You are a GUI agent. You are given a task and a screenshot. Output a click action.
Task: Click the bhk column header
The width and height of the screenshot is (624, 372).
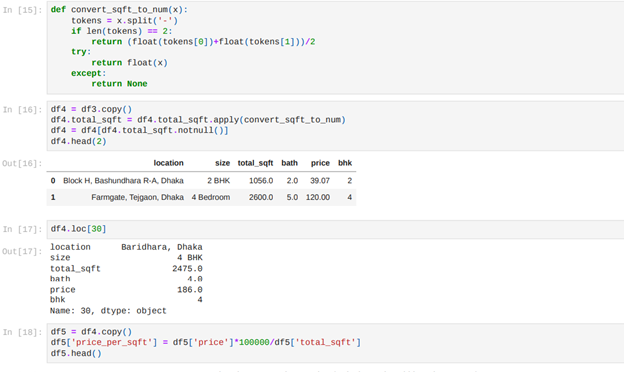345,163
